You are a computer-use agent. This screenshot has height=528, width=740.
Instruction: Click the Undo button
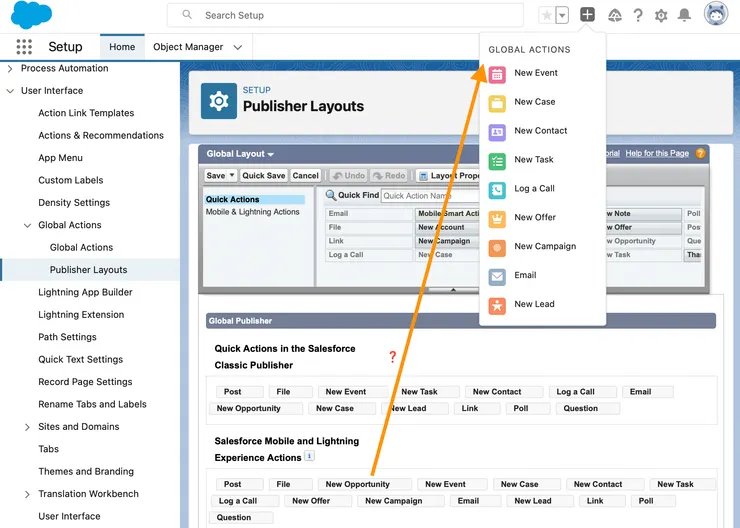pos(348,176)
